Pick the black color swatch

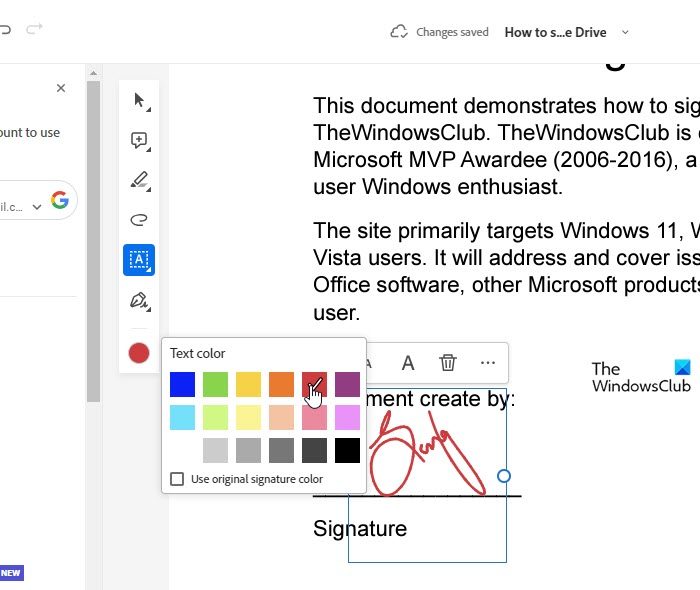click(347, 450)
